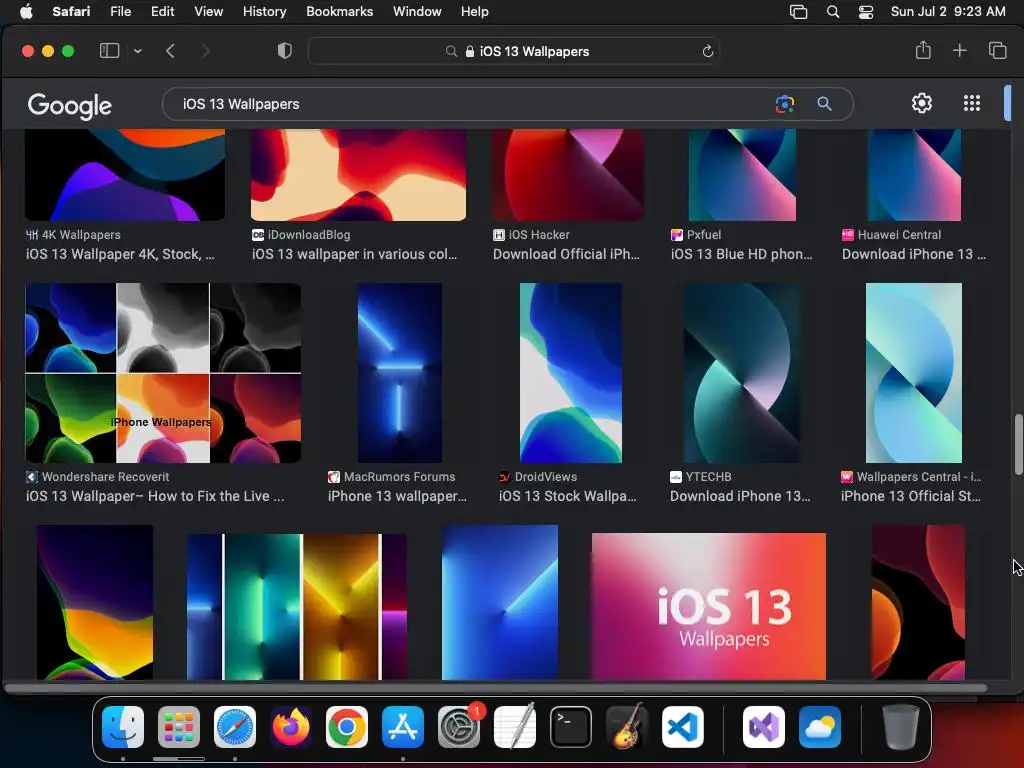Open the date and time in menu bar
This screenshot has width=1024, height=768.
pyautogui.click(x=948, y=12)
